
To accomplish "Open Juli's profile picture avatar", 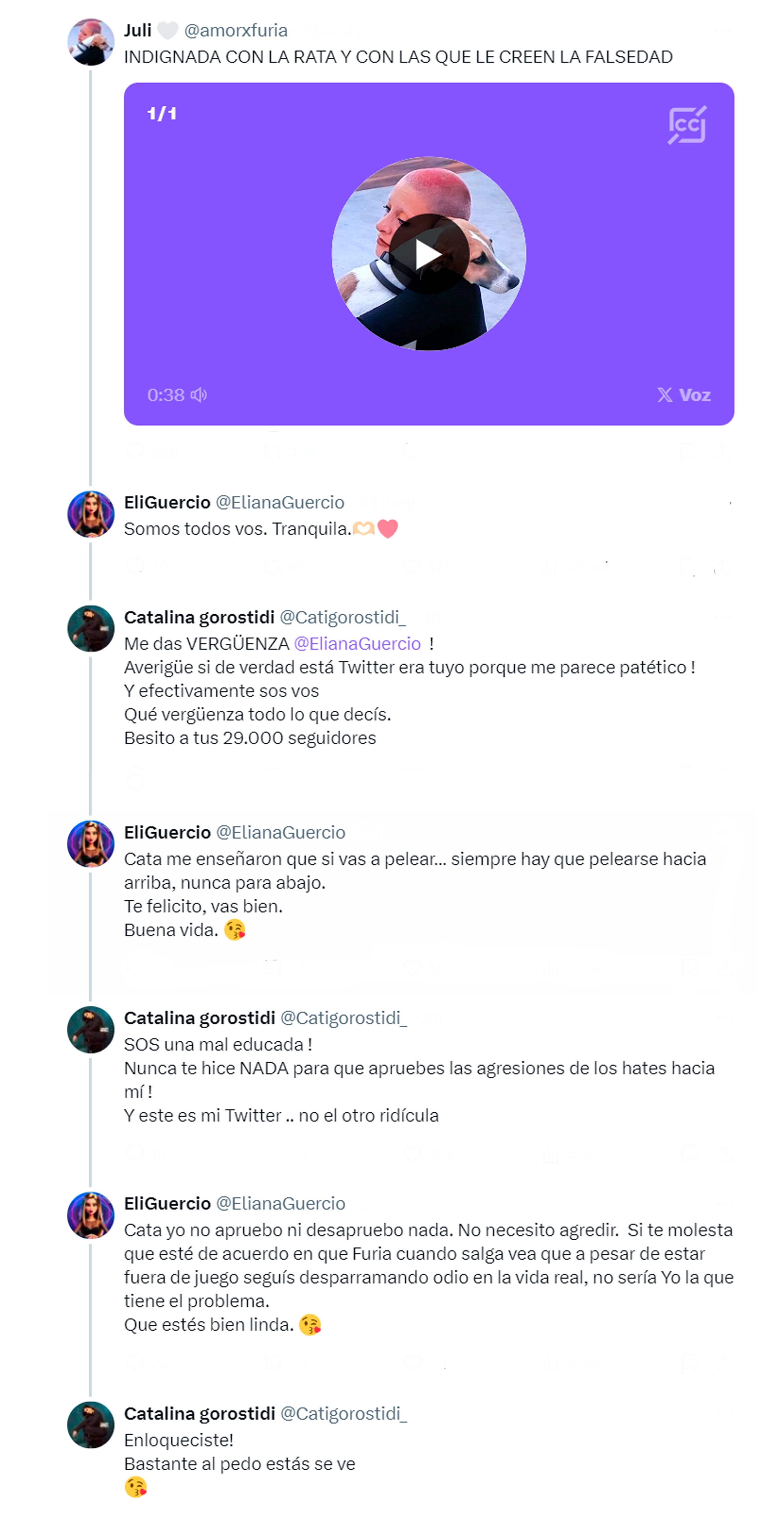I will (x=91, y=42).
